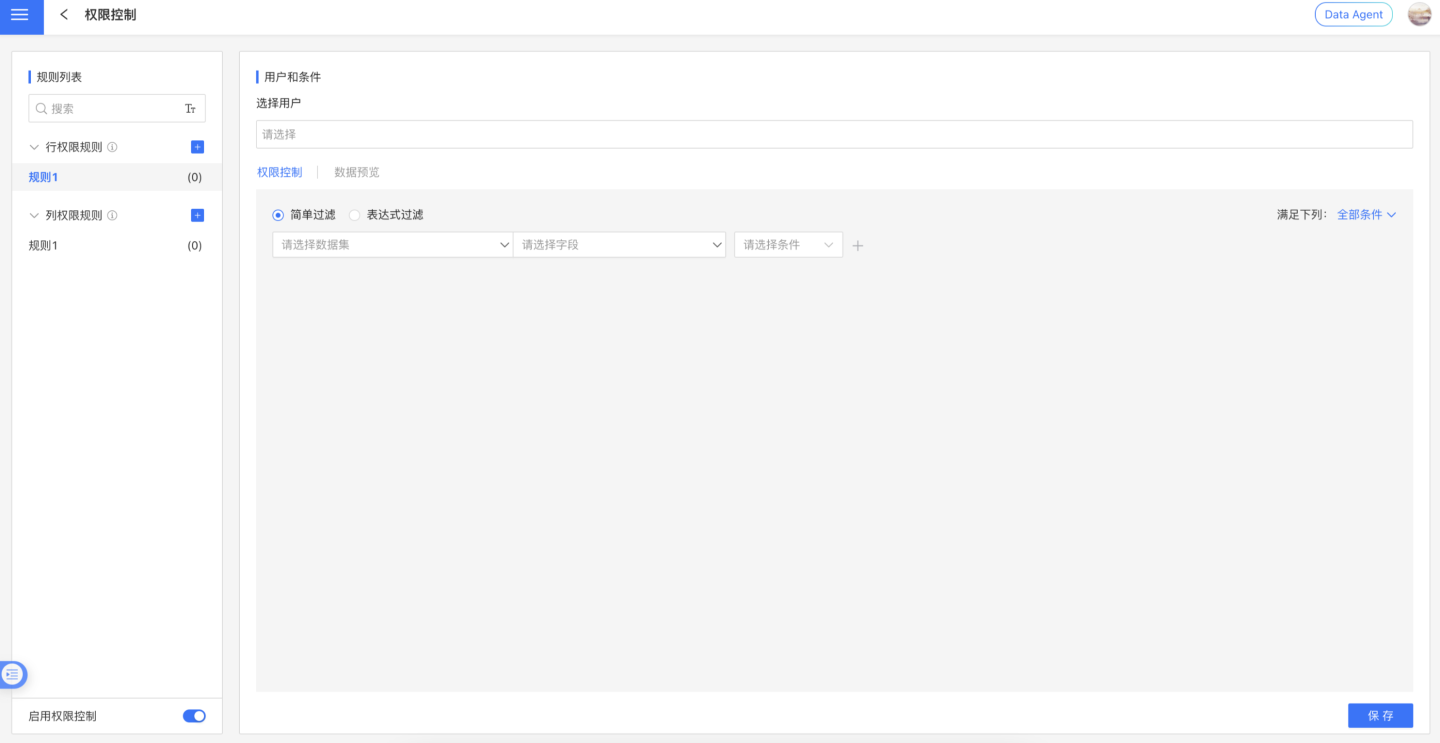Viewport: 1440px width, 743px height.
Task: Click the Tт case-sensitive icon in search box
Action: click(190, 109)
